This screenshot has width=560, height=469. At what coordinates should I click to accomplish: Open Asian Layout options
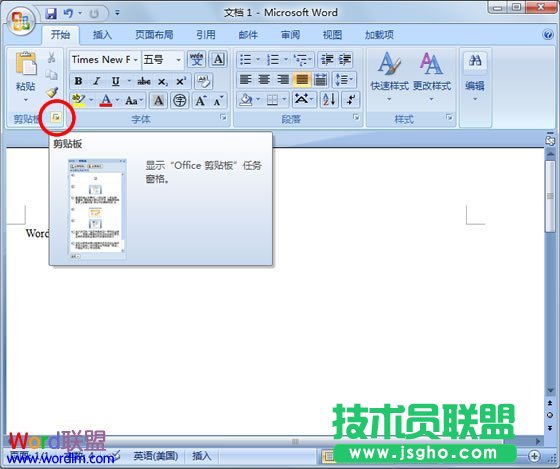303,100
